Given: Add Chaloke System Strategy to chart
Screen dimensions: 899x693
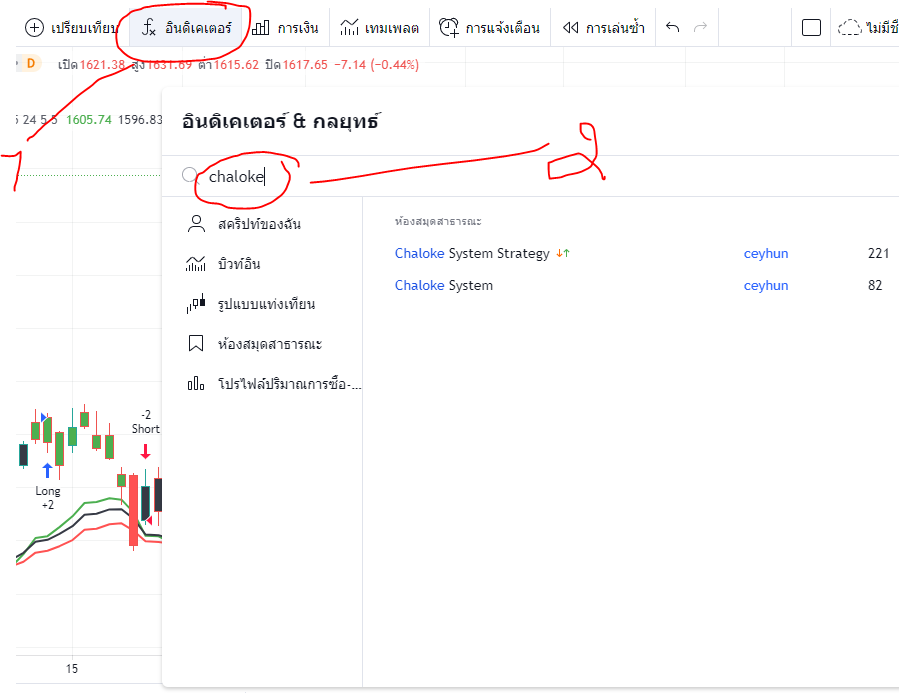Looking at the screenshot, I should point(472,253).
